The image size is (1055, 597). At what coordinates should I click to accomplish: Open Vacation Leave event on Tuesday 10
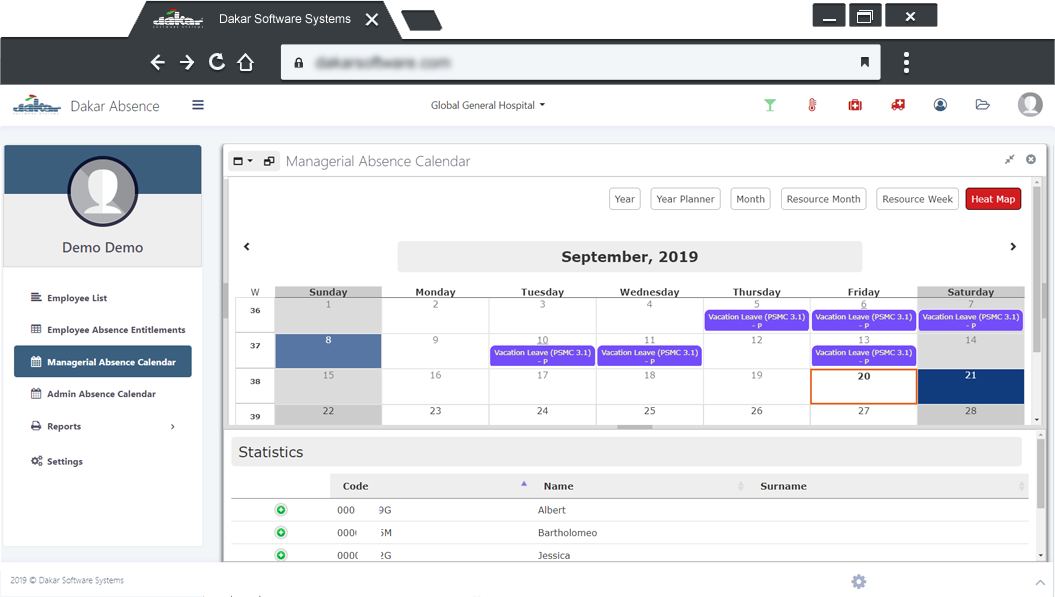[542, 356]
